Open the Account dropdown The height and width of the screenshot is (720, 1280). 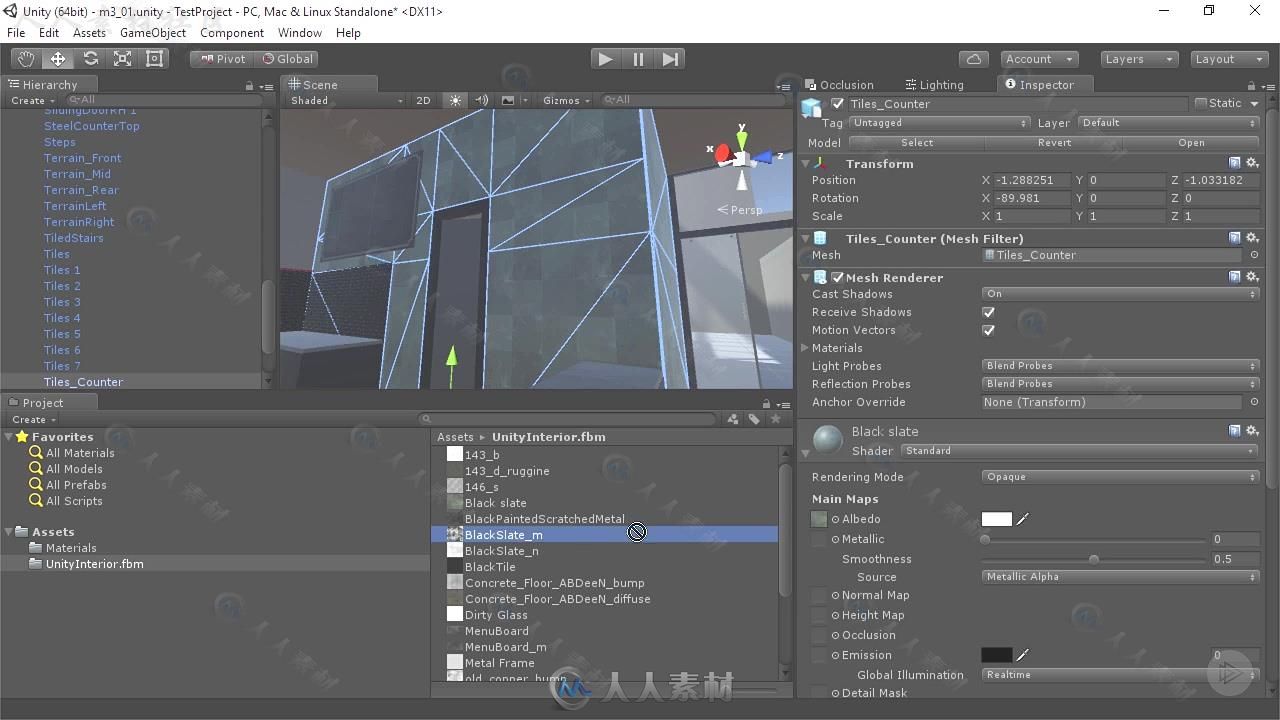[x=1037, y=59]
